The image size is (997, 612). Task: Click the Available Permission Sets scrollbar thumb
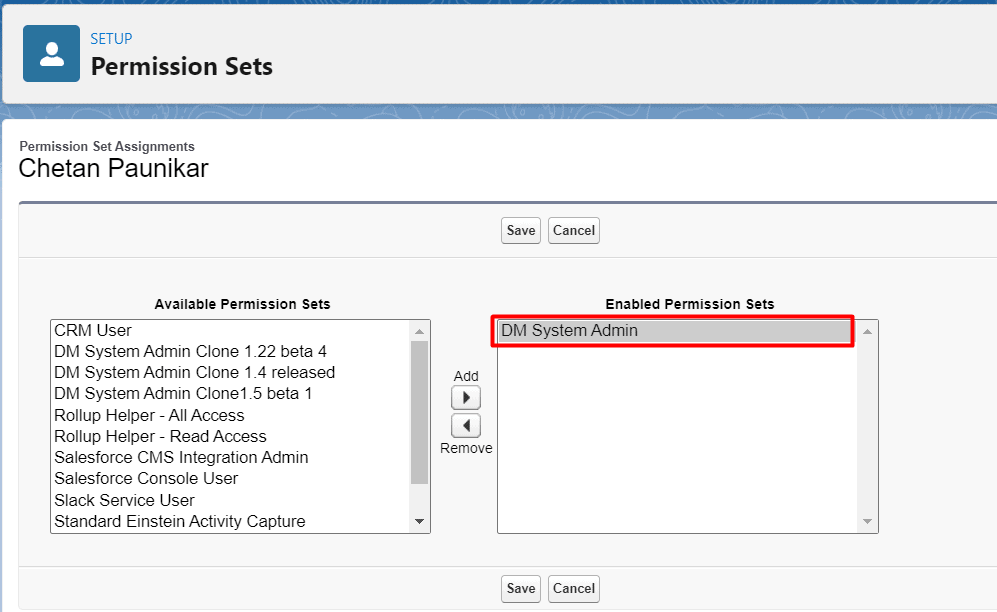(420, 410)
